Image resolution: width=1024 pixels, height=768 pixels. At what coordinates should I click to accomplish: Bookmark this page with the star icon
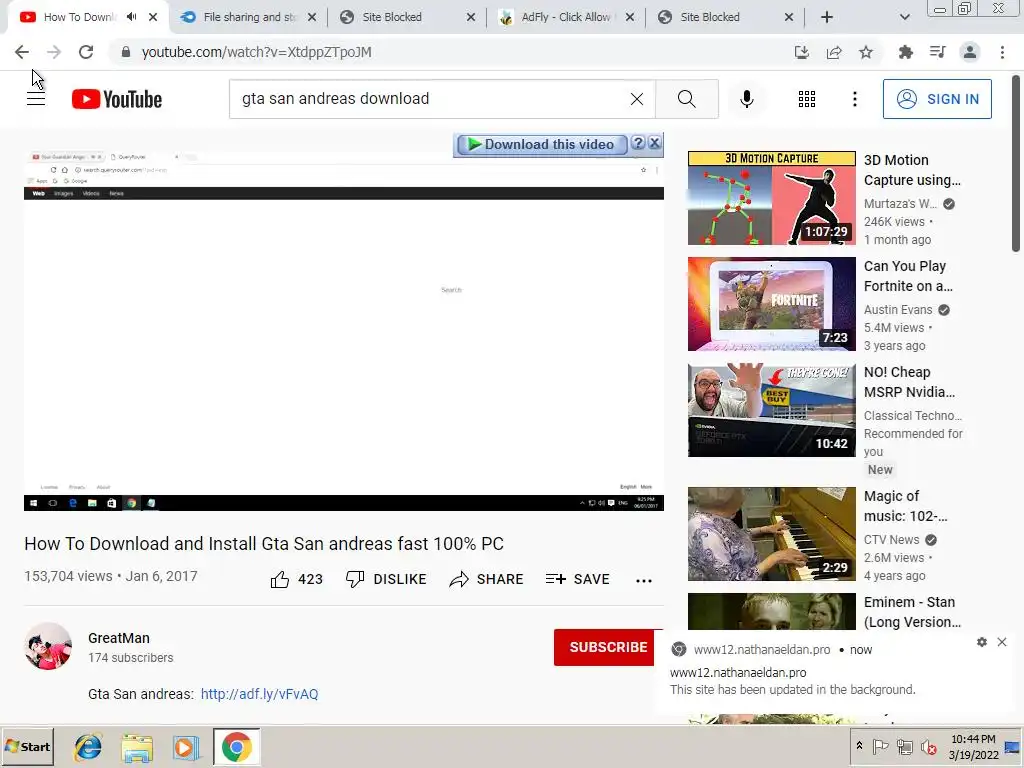coord(866,52)
